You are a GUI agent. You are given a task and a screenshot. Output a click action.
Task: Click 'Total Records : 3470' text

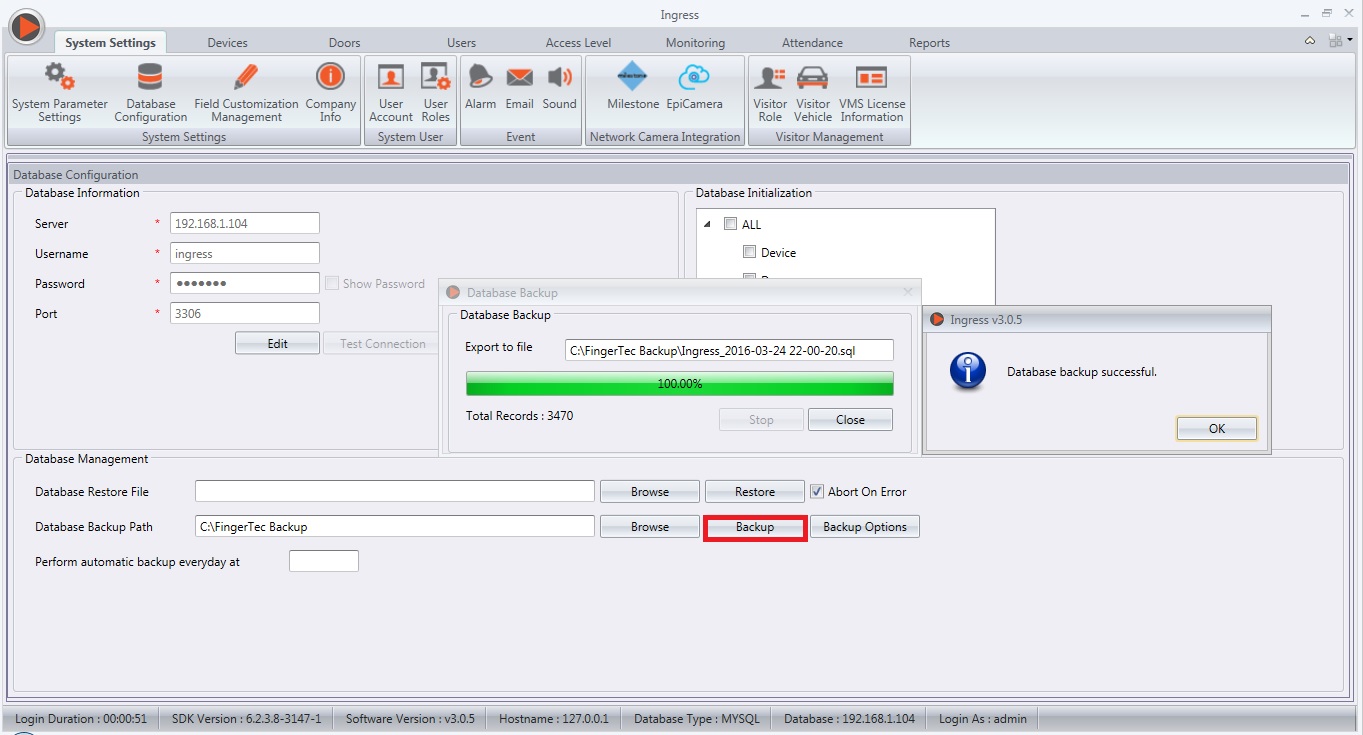pyautogui.click(x=519, y=415)
